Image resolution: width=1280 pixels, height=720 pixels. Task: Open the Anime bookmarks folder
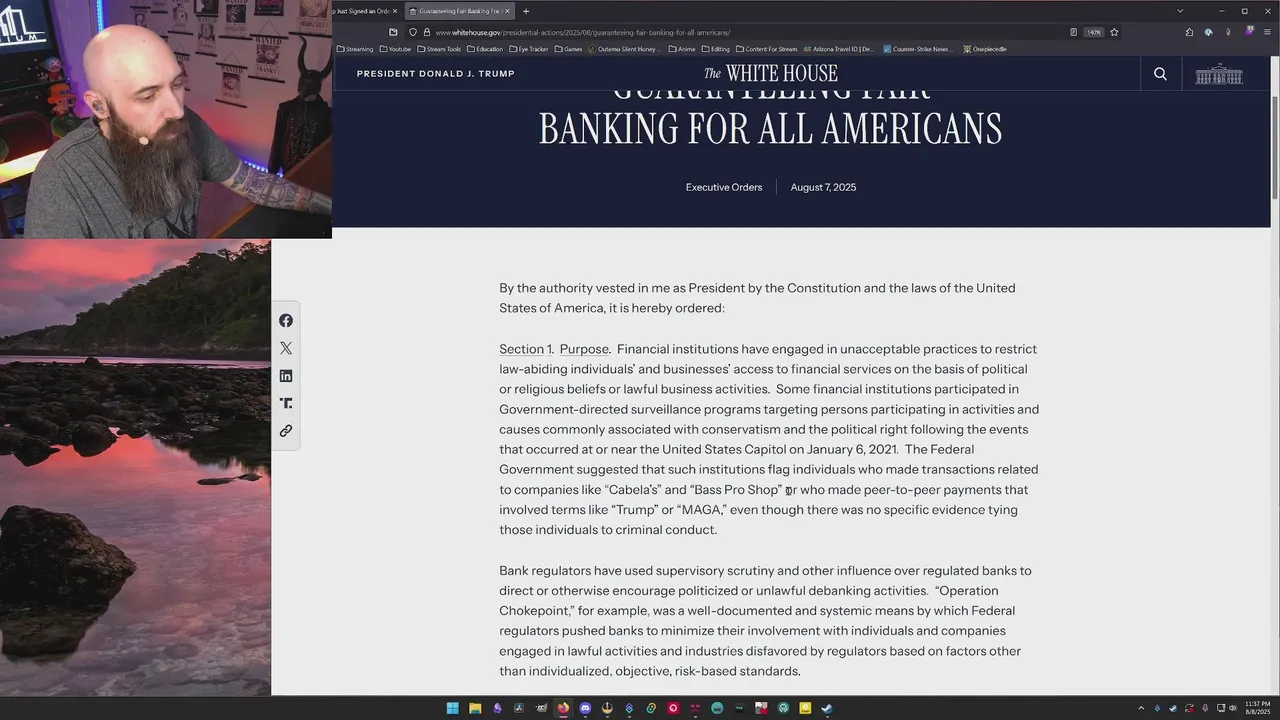[x=682, y=49]
